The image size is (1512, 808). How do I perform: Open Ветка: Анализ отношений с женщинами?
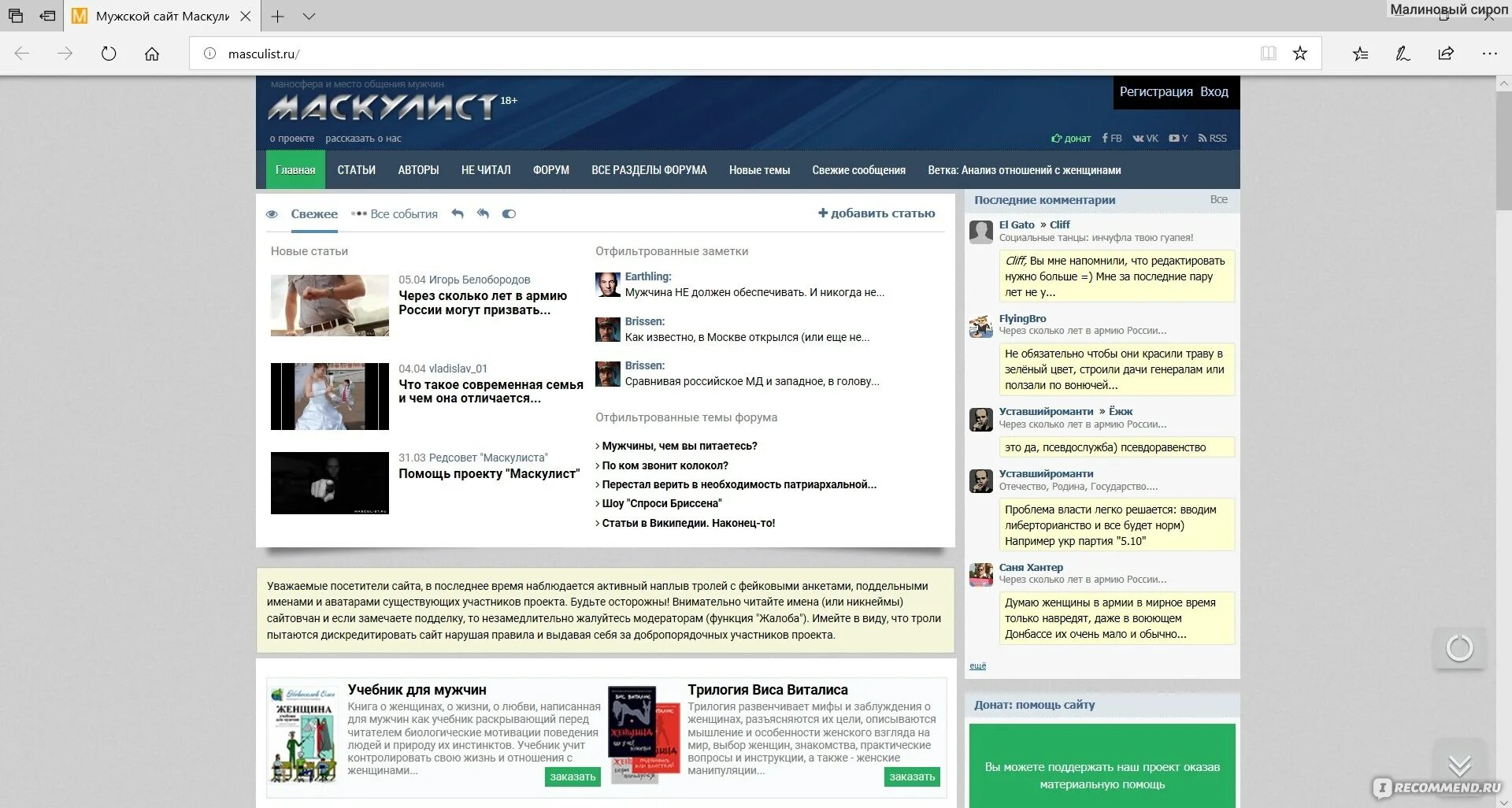point(1025,170)
